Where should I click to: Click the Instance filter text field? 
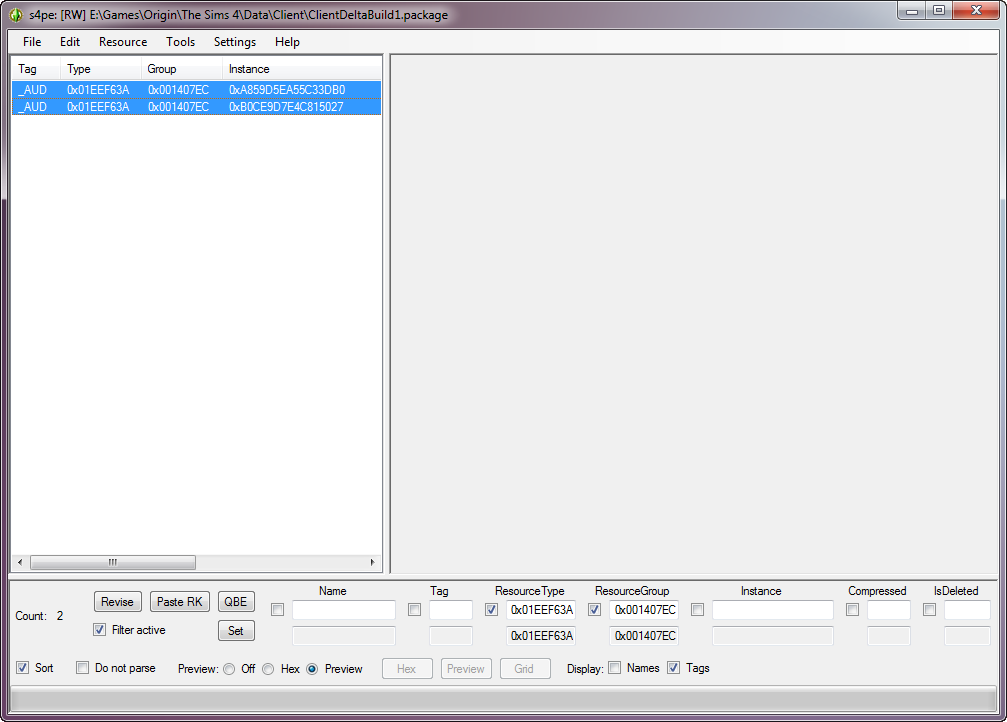pyautogui.click(x=773, y=610)
